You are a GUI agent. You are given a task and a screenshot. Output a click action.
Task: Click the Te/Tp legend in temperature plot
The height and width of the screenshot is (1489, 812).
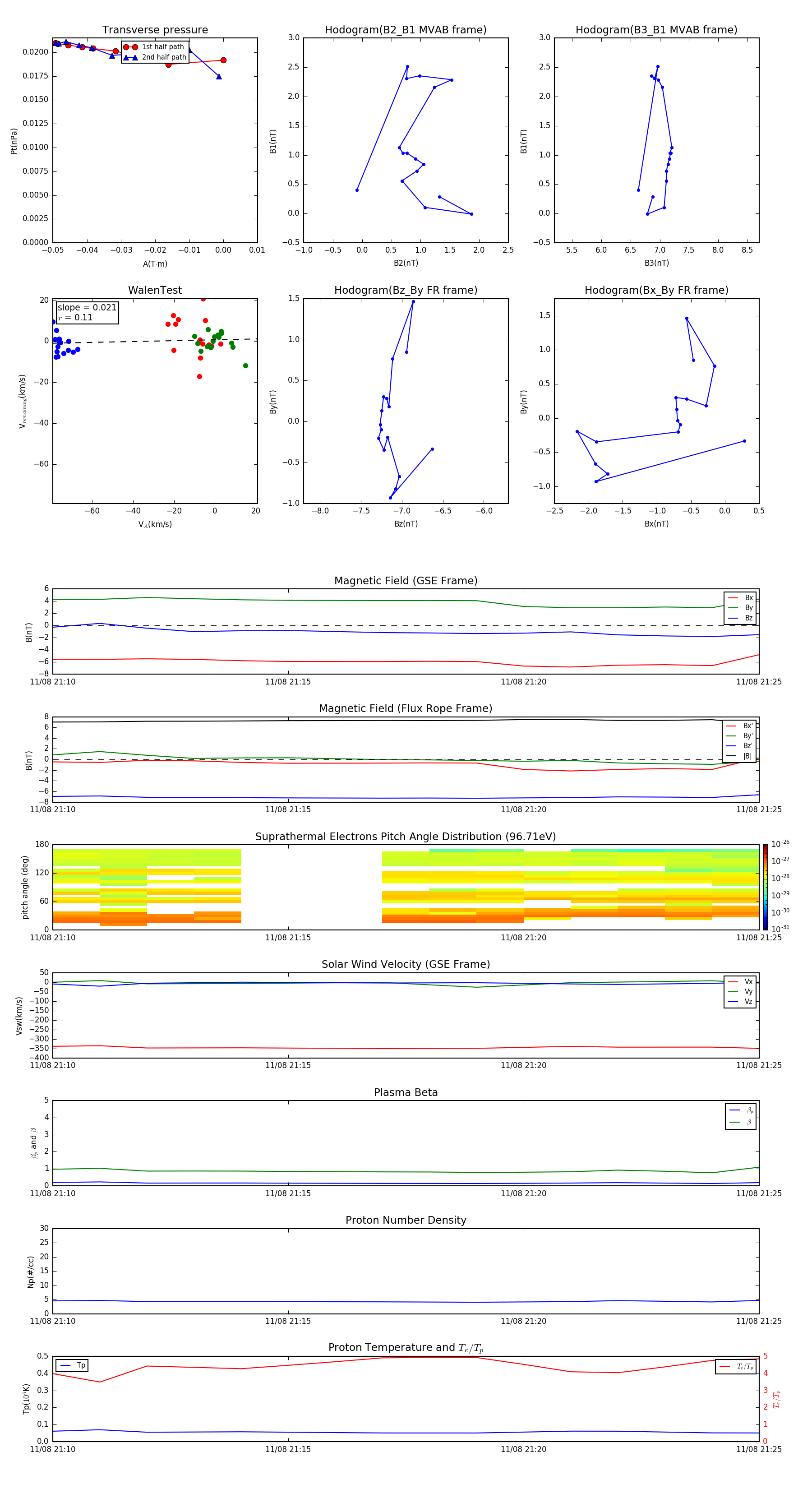(736, 1366)
